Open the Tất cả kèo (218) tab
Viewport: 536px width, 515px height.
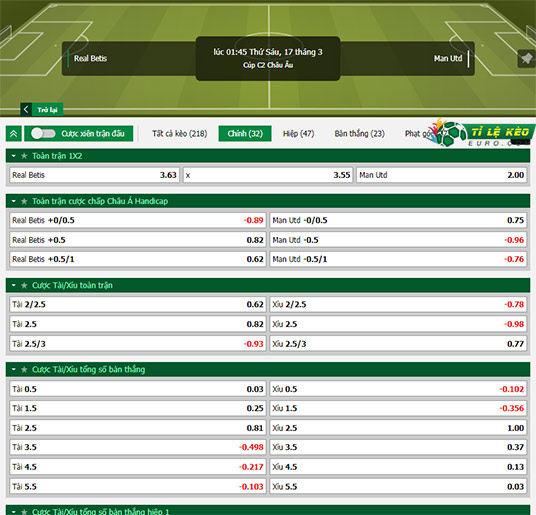click(x=179, y=133)
